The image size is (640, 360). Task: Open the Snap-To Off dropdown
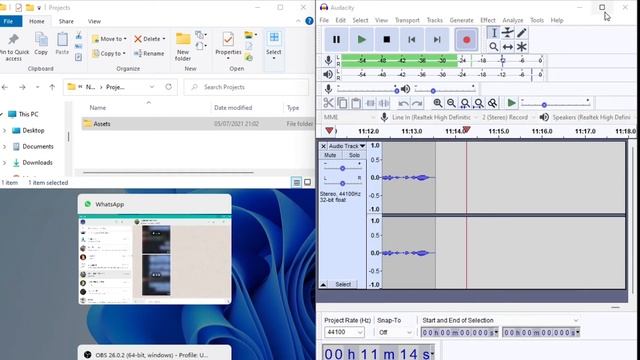pos(395,332)
